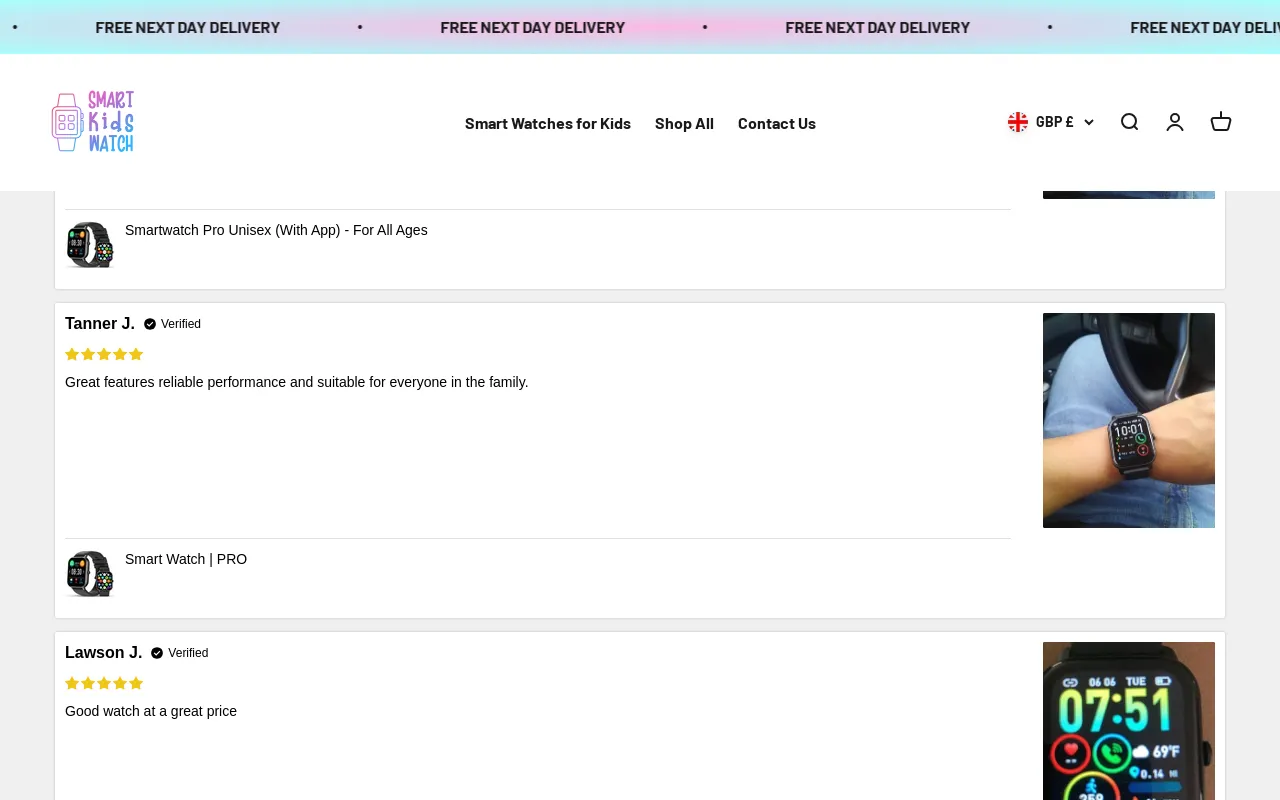Enlarge Tanner J.'s wrist watch photo
This screenshot has width=1280, height=800.
[x=1128, y=420]
